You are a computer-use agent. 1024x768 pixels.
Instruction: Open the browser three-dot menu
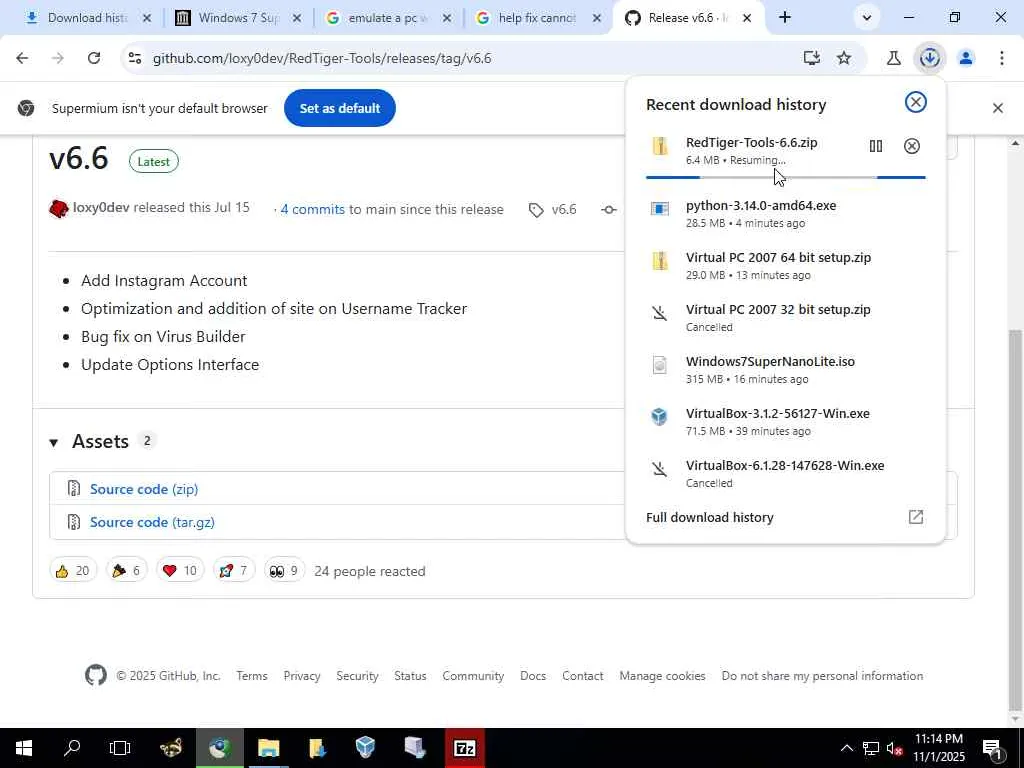click(1001, 58)
